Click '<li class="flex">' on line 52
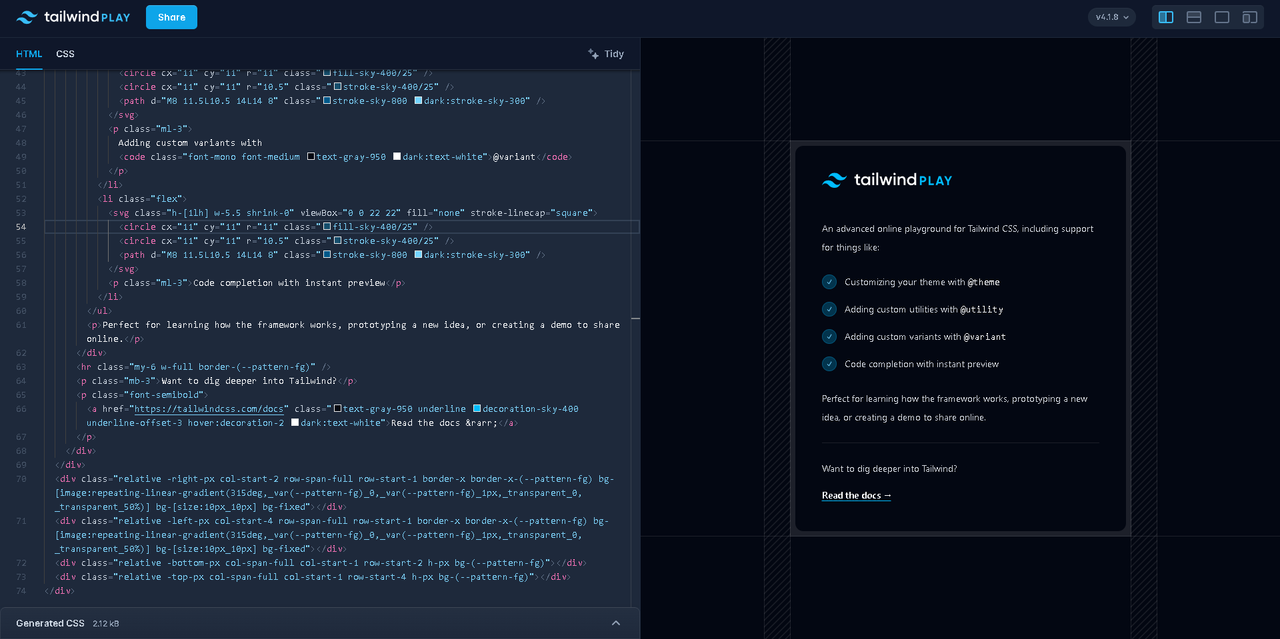The width and height of the screenshot is (1280, 639). [x=142, y=199]
